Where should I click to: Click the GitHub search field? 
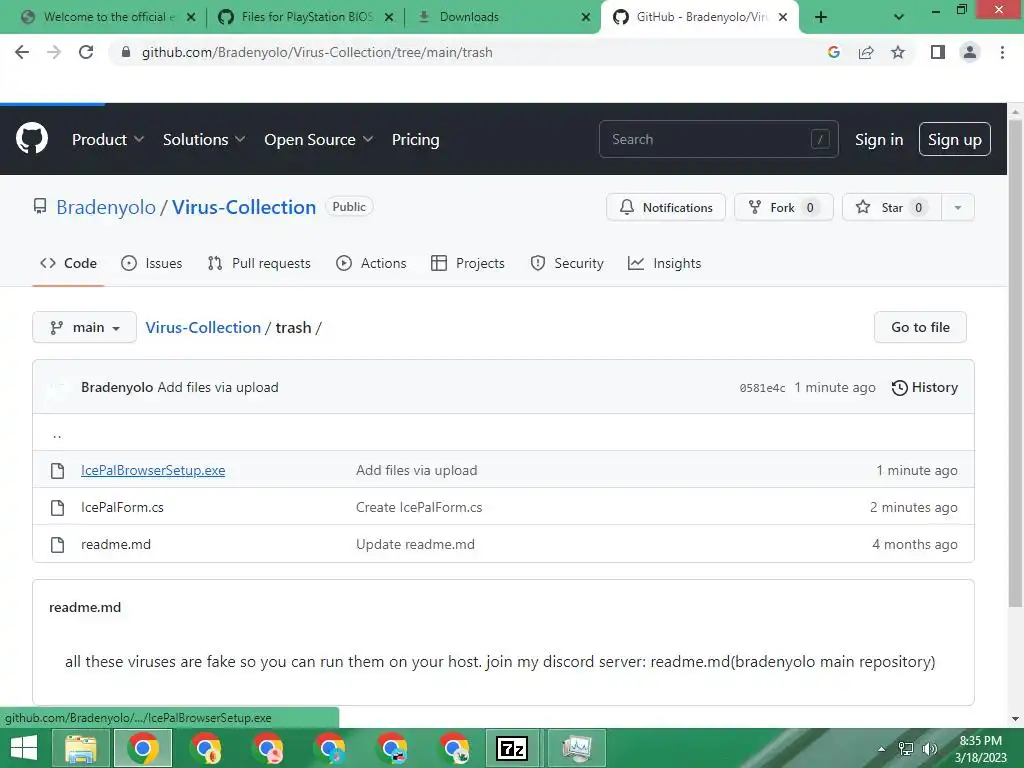[718, 139]
